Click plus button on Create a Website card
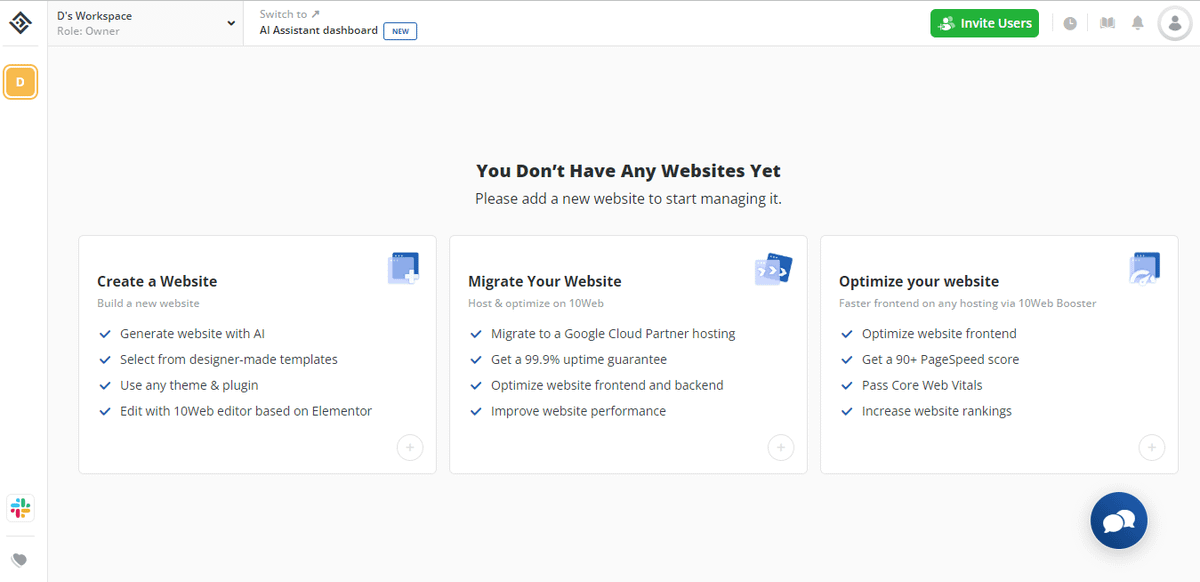This screenshot has width=1200, height=582. [409, 447]
